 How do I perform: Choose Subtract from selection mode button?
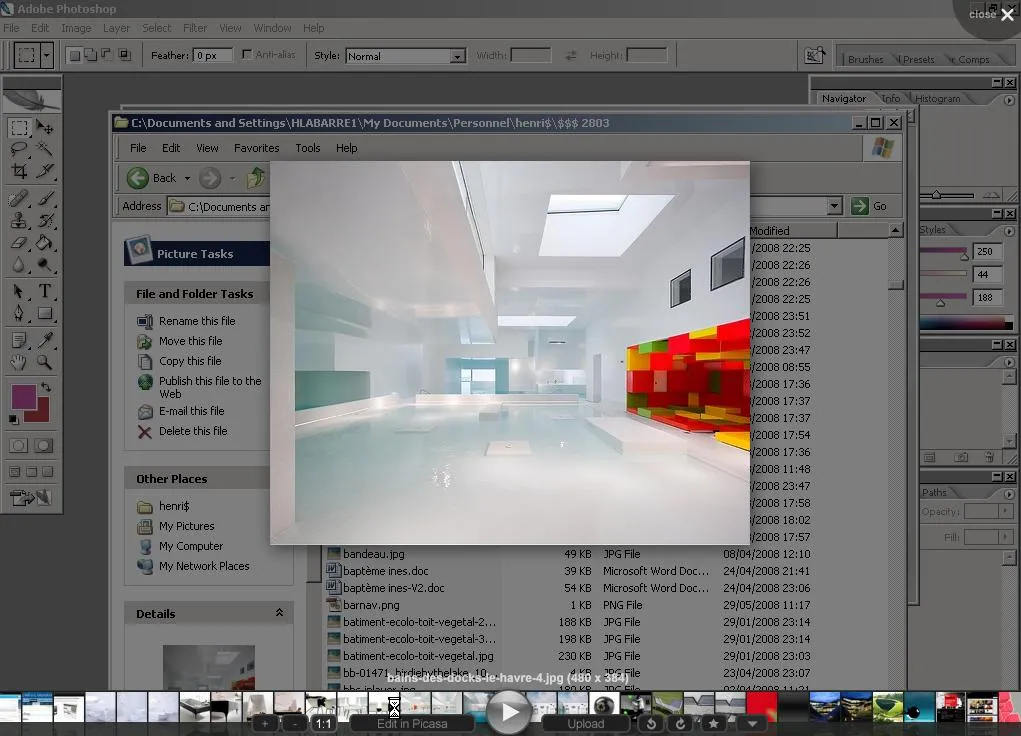[107, 55]
